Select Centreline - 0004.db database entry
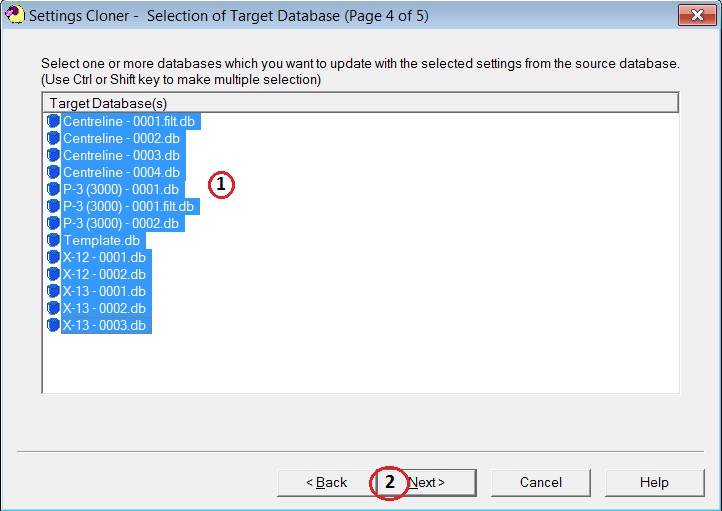The width and height of the screenshot is (722, 511). click(x=121, y=172)
